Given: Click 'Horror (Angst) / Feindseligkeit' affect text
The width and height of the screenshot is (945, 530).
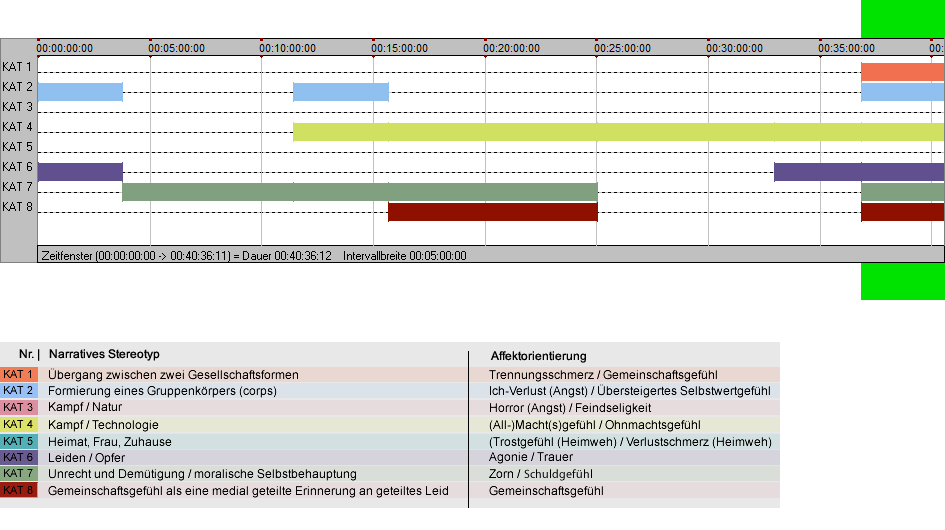Looking at the screenshot, I should point(570,408).
